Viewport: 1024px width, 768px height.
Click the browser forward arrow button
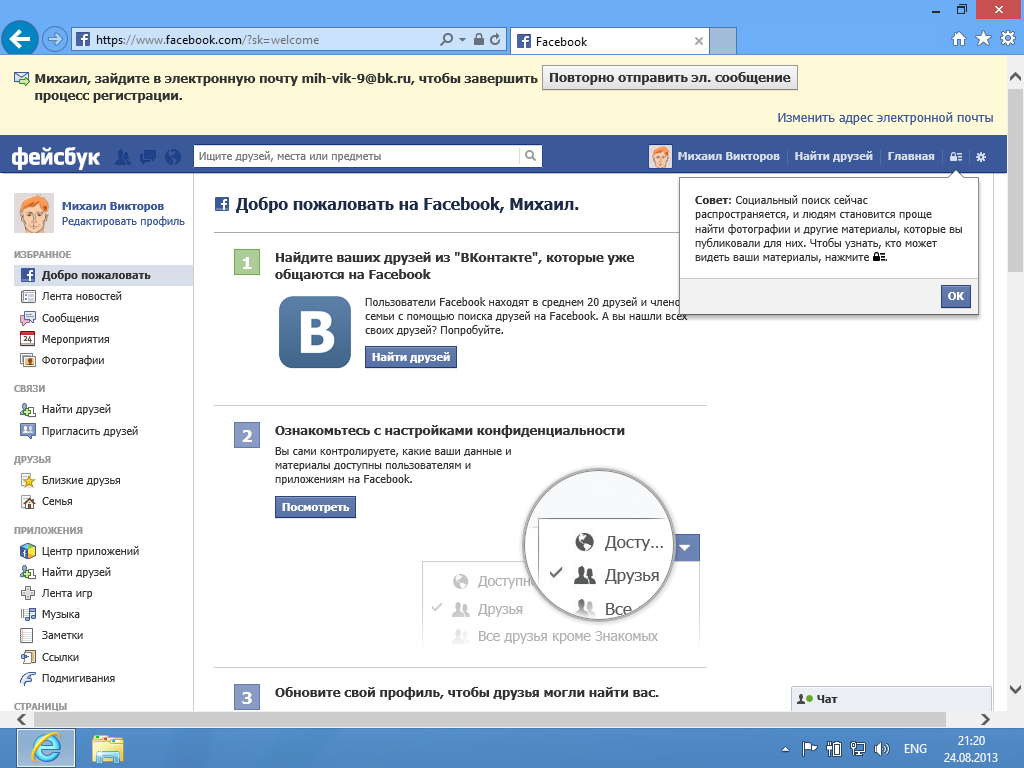tap(55, 39)
